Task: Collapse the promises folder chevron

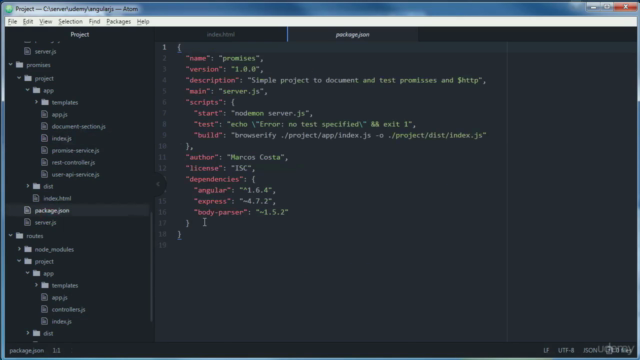Action: (11, 64)
